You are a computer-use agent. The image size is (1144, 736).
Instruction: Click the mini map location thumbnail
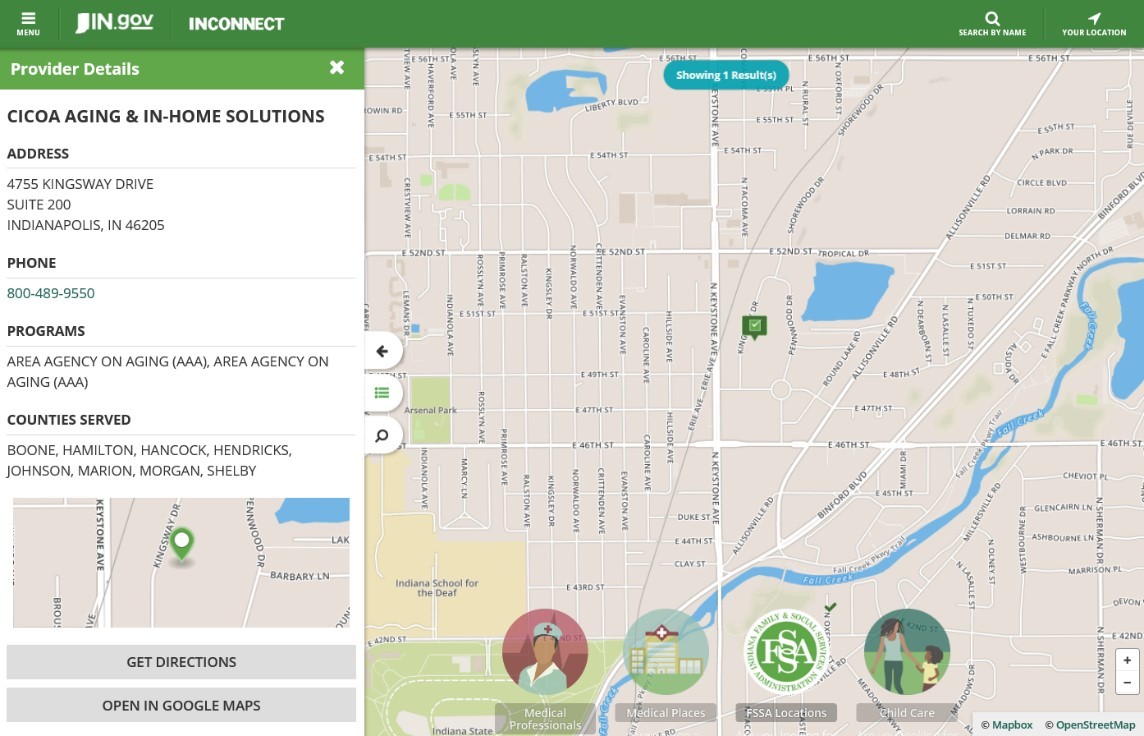coord(181,562)
